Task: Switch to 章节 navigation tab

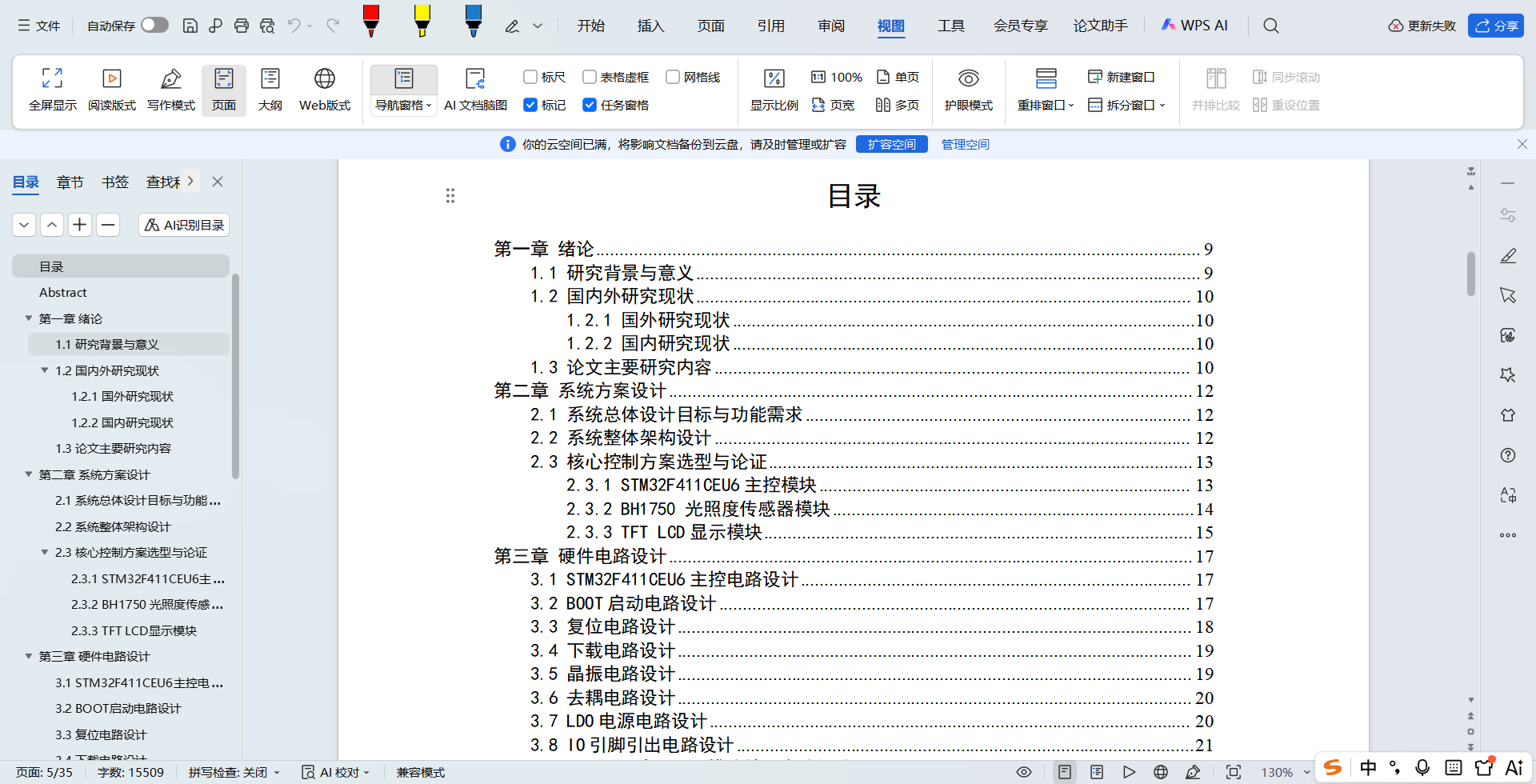Action: (70, 182)
